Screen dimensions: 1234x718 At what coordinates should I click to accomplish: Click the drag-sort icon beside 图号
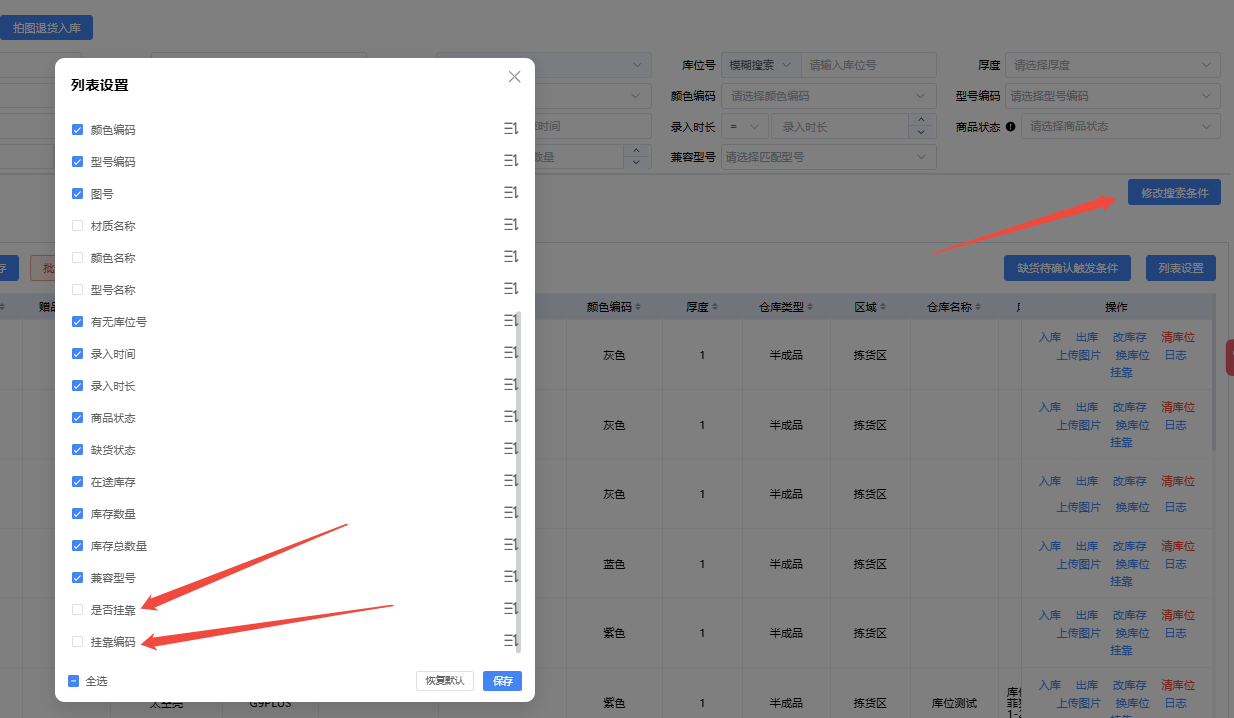[x=510, y=193]
